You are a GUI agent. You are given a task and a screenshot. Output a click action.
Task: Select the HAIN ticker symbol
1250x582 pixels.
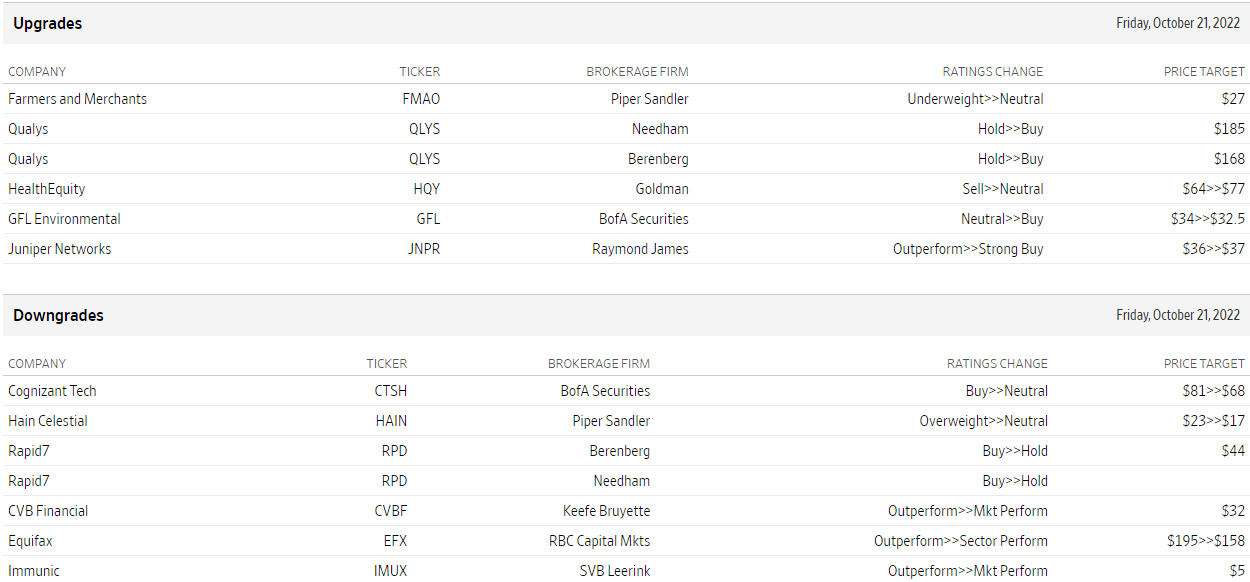(391, 421)
